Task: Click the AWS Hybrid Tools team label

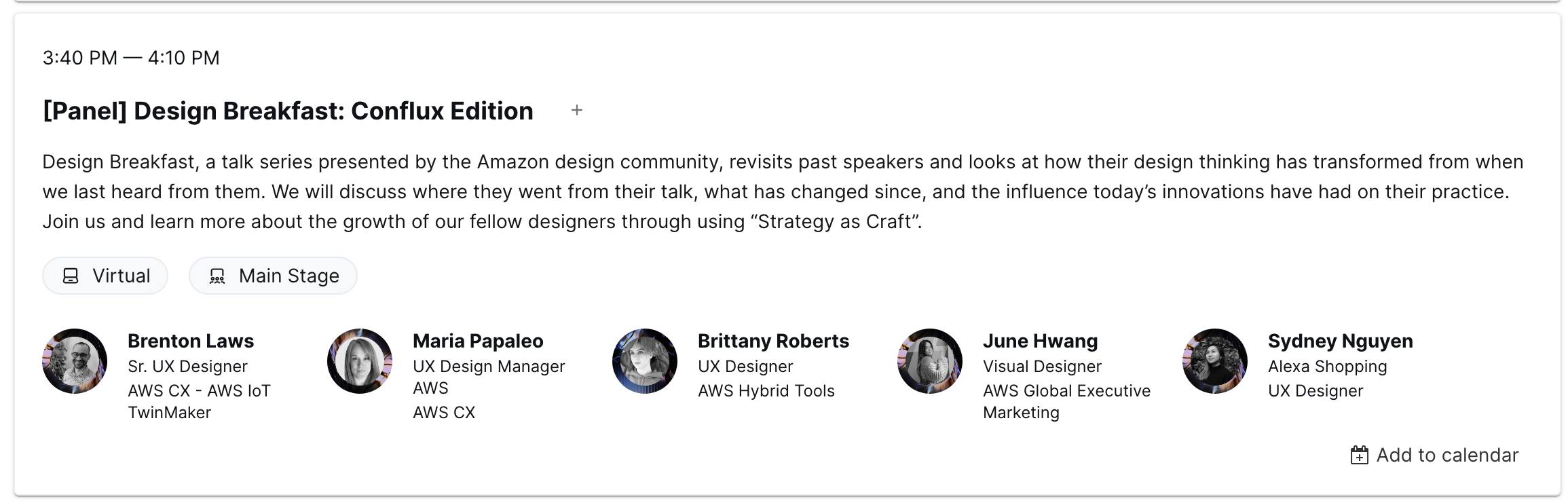Action: 766,391
